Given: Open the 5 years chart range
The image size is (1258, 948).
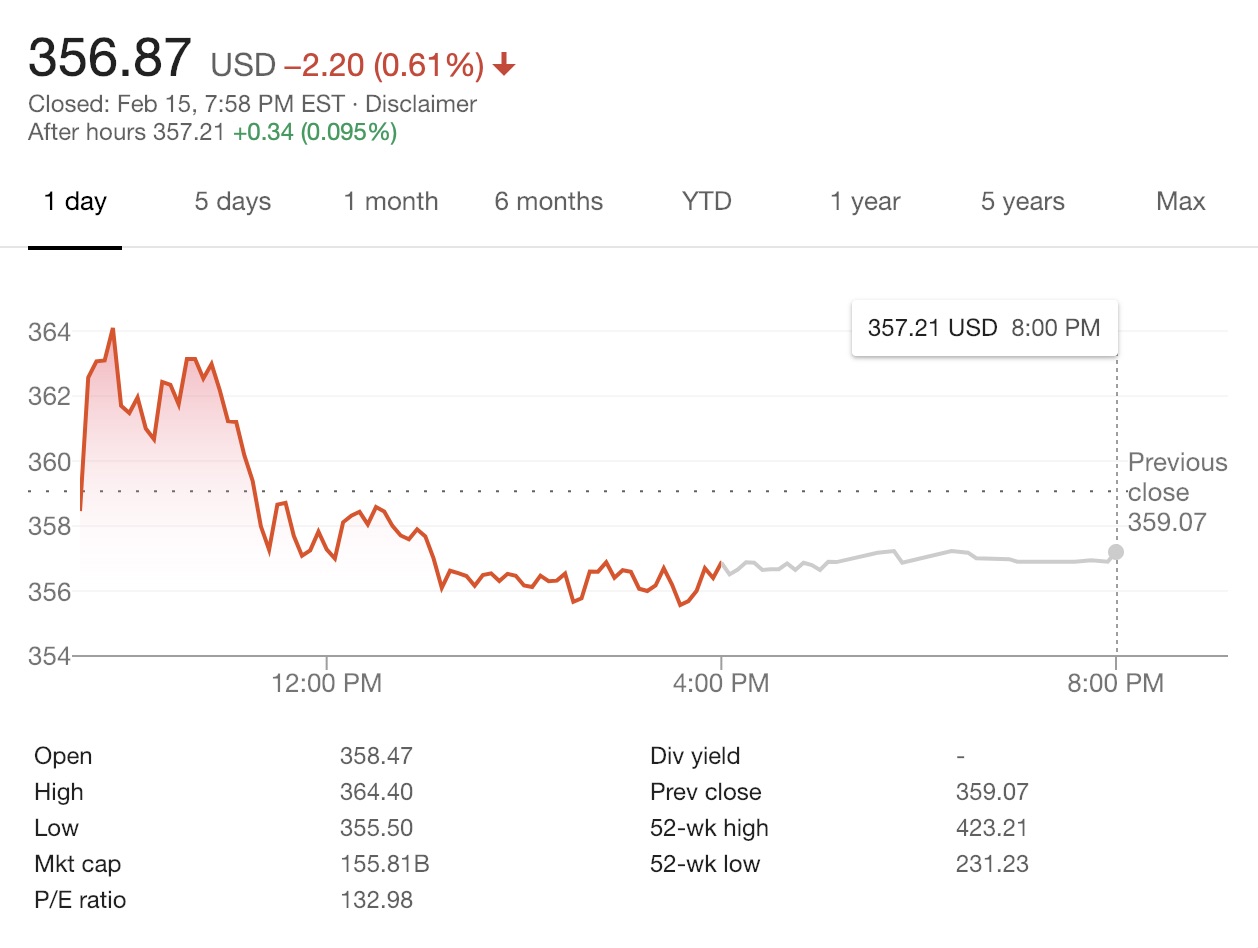Looking at the screenshot, I should (1022, 202).
